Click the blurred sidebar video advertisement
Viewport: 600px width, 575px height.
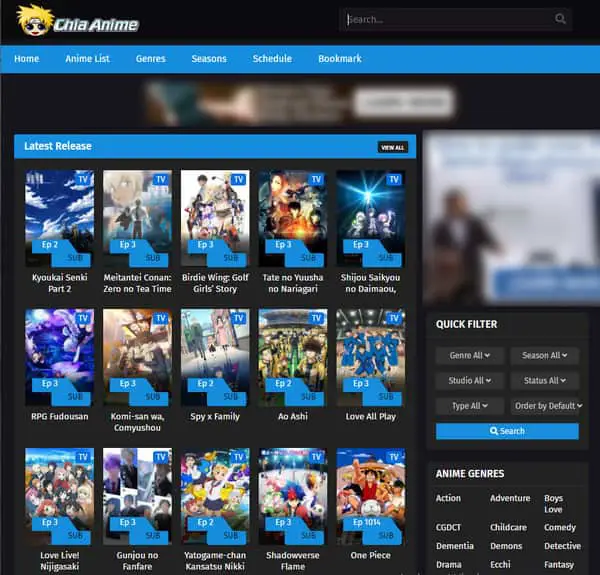[x=512, y=218]
